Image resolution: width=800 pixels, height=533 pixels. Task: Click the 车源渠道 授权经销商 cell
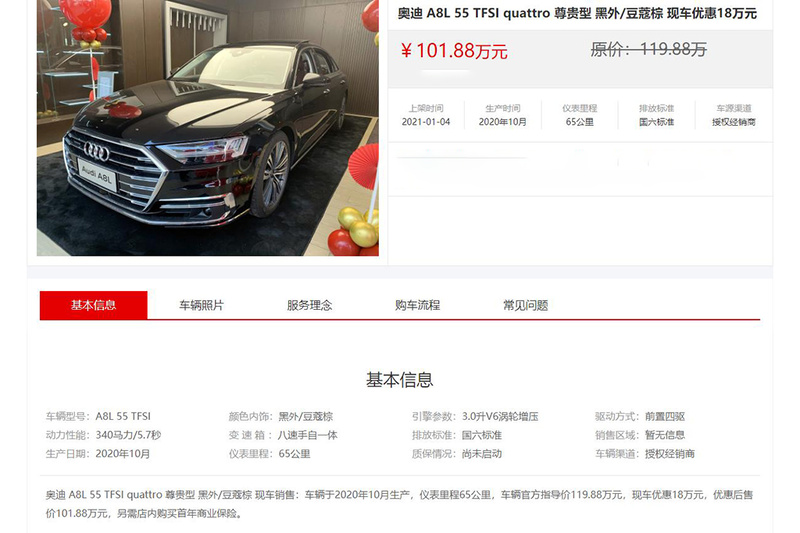(x=734, y=115)
